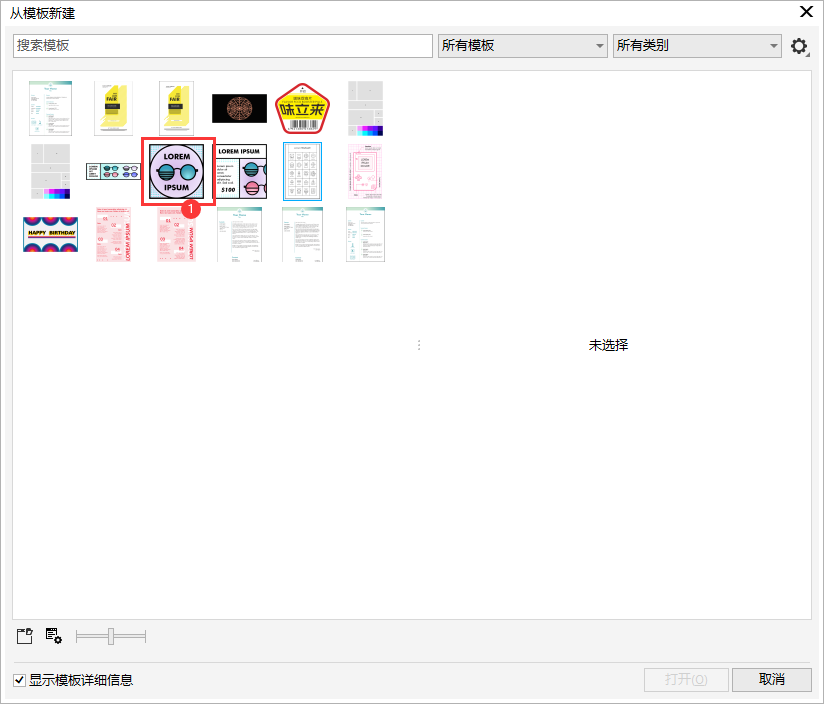Image resolution: width=824 pixels, height=704 pixels.
Task: Expand details using the vertical ellipsis divider
Action: (x=419, y=344)
